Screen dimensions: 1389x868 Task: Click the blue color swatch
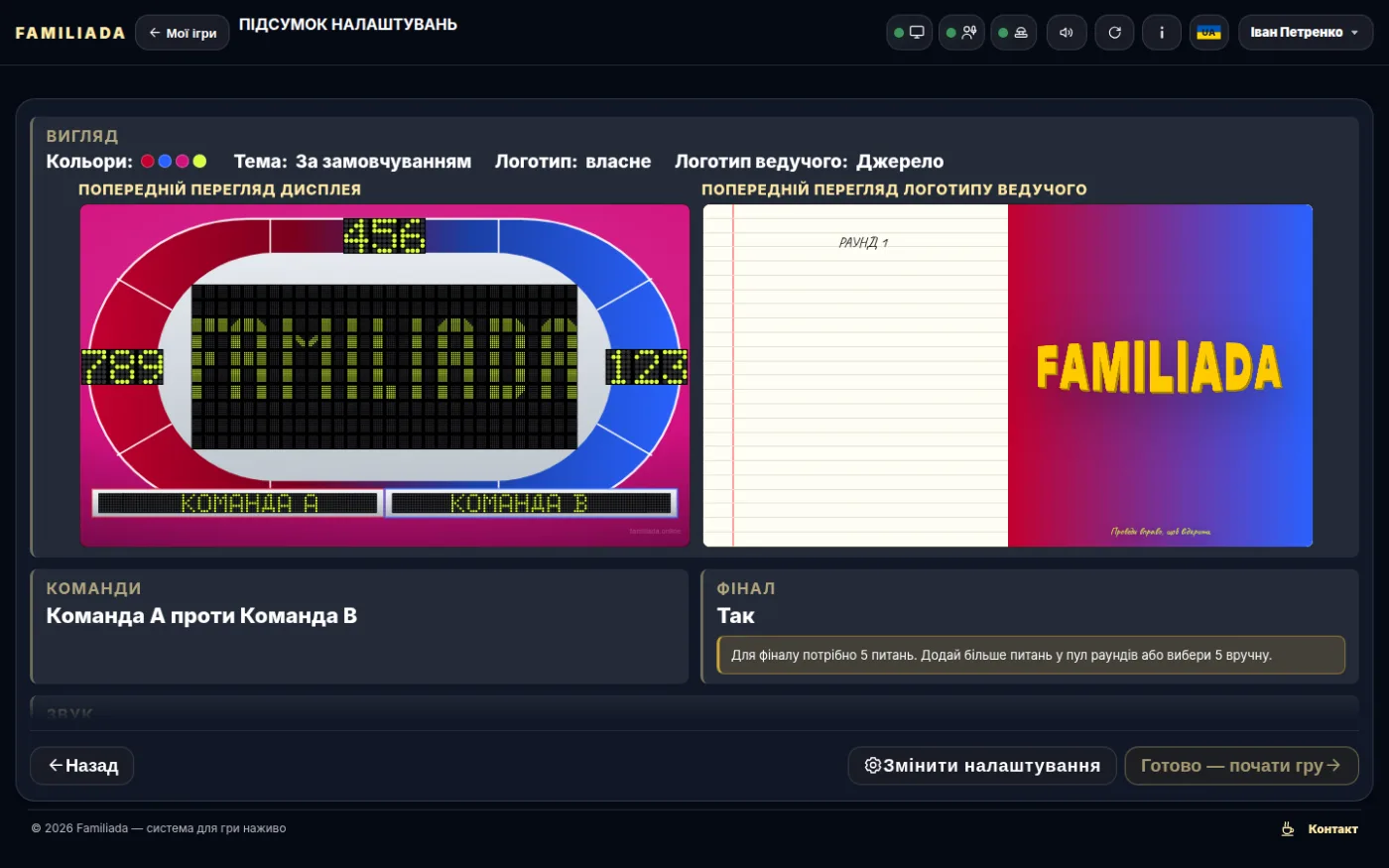[165, 162]
